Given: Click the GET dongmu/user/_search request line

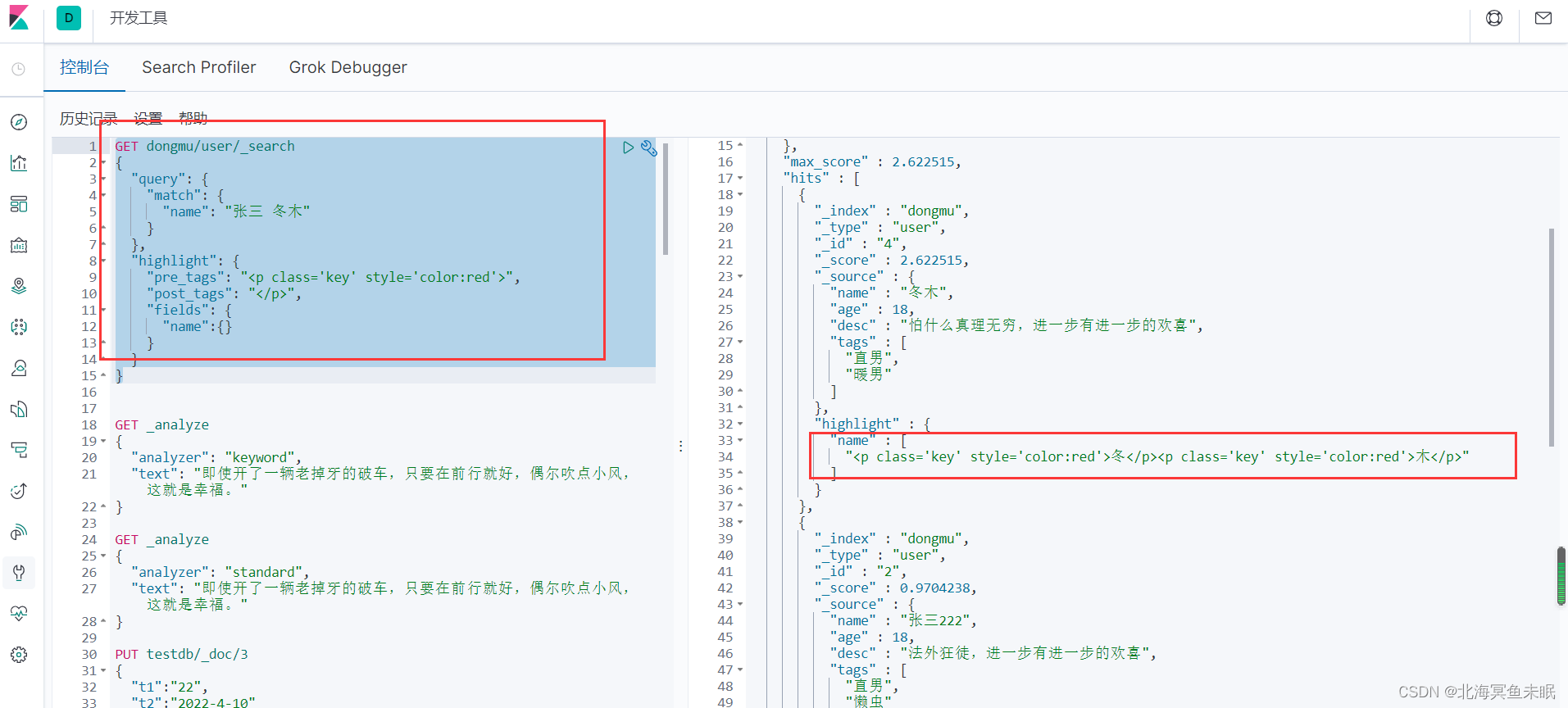Looking at the screenshot, I should coord(205,147).
